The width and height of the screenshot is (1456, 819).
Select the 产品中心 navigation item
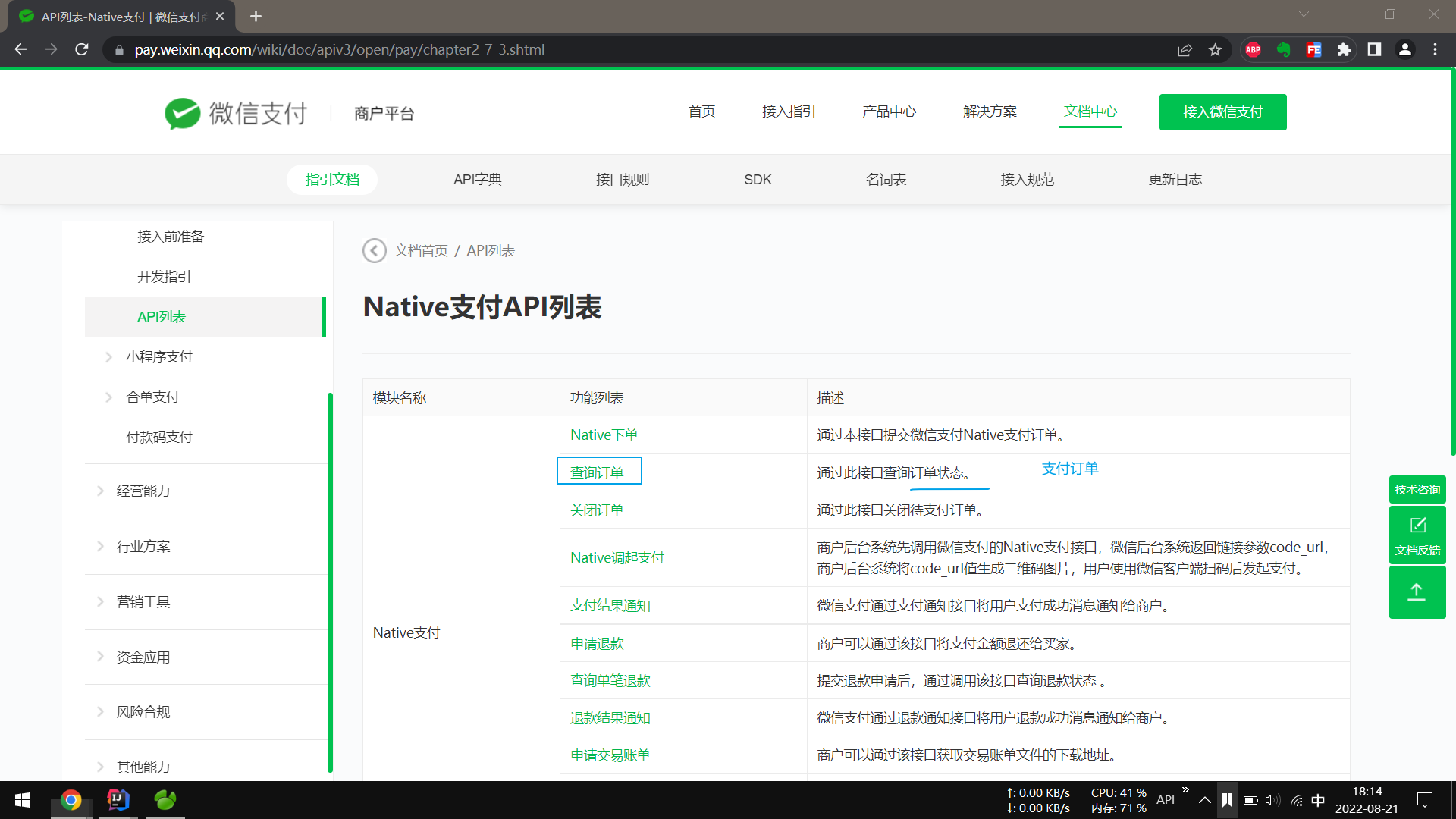889,111
